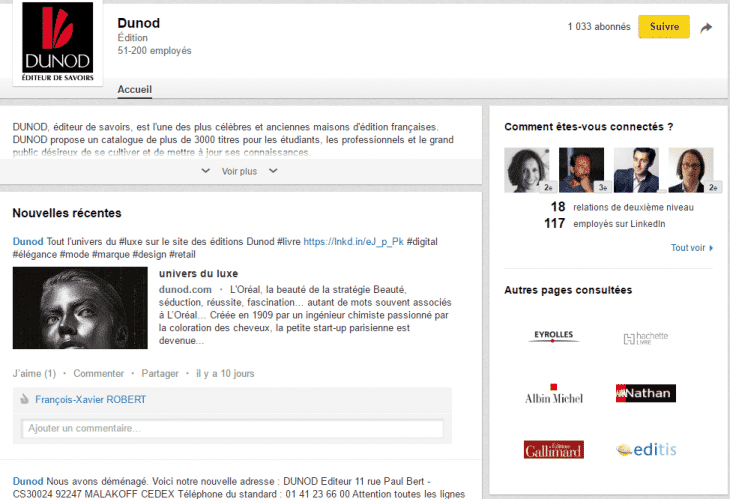Click Tout voir link
This screenshot has width=730, height=499.
[x=691, y=248]
